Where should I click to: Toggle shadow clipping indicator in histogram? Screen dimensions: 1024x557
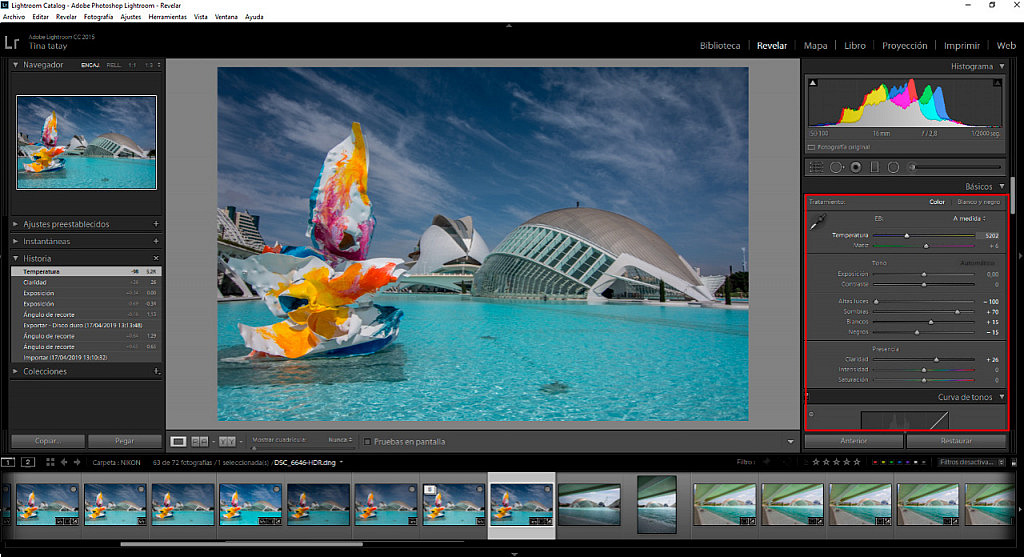[x=812, y=83]
